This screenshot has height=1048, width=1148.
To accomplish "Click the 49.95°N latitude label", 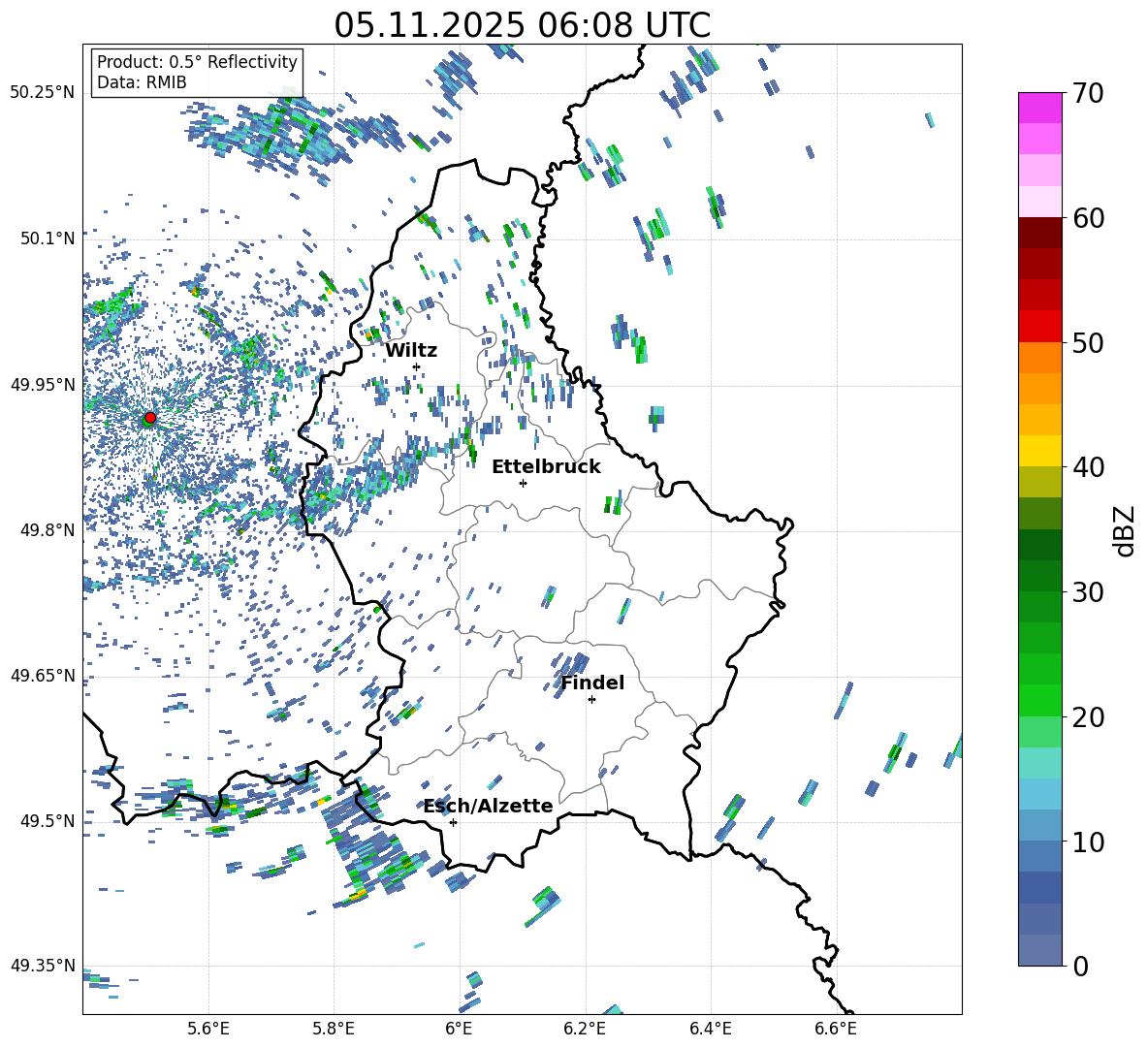I will tap(42, 384).
